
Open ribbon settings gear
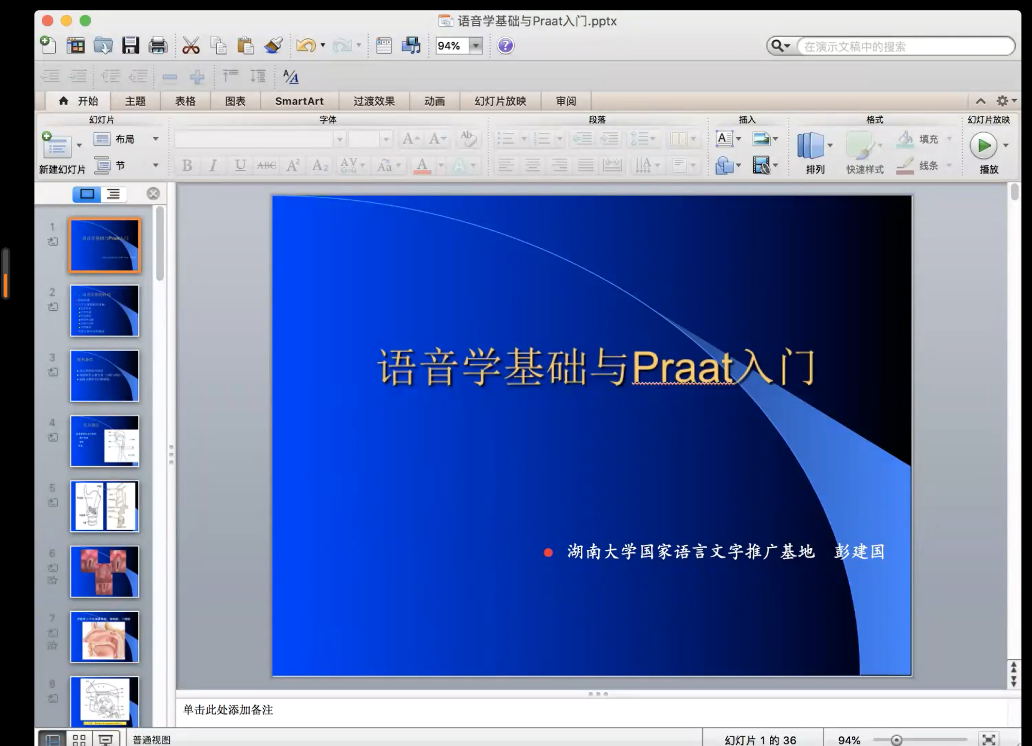pyautogui.click(x=1002, y=101)
